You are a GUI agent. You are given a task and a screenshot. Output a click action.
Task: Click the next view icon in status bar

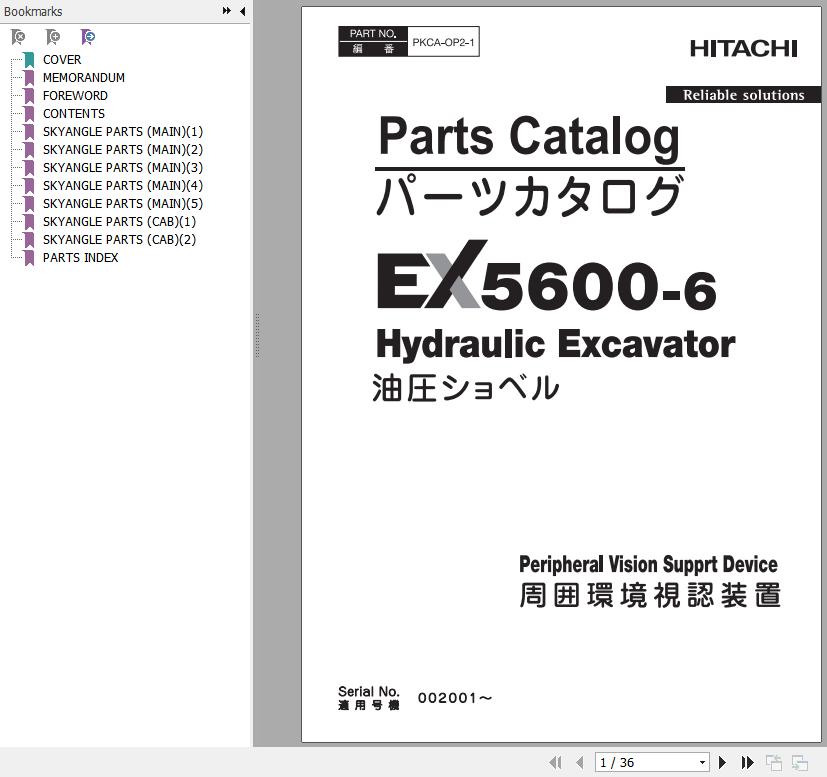[800, 763]
